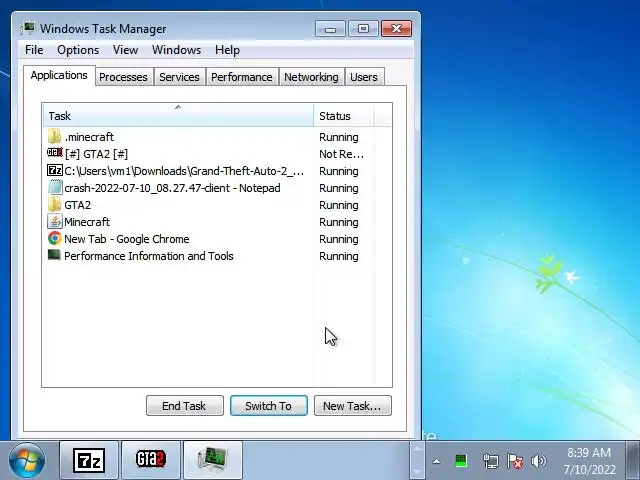640x480 pixels.
Task: Click the Show desktop strip
Action: [633, 460]
